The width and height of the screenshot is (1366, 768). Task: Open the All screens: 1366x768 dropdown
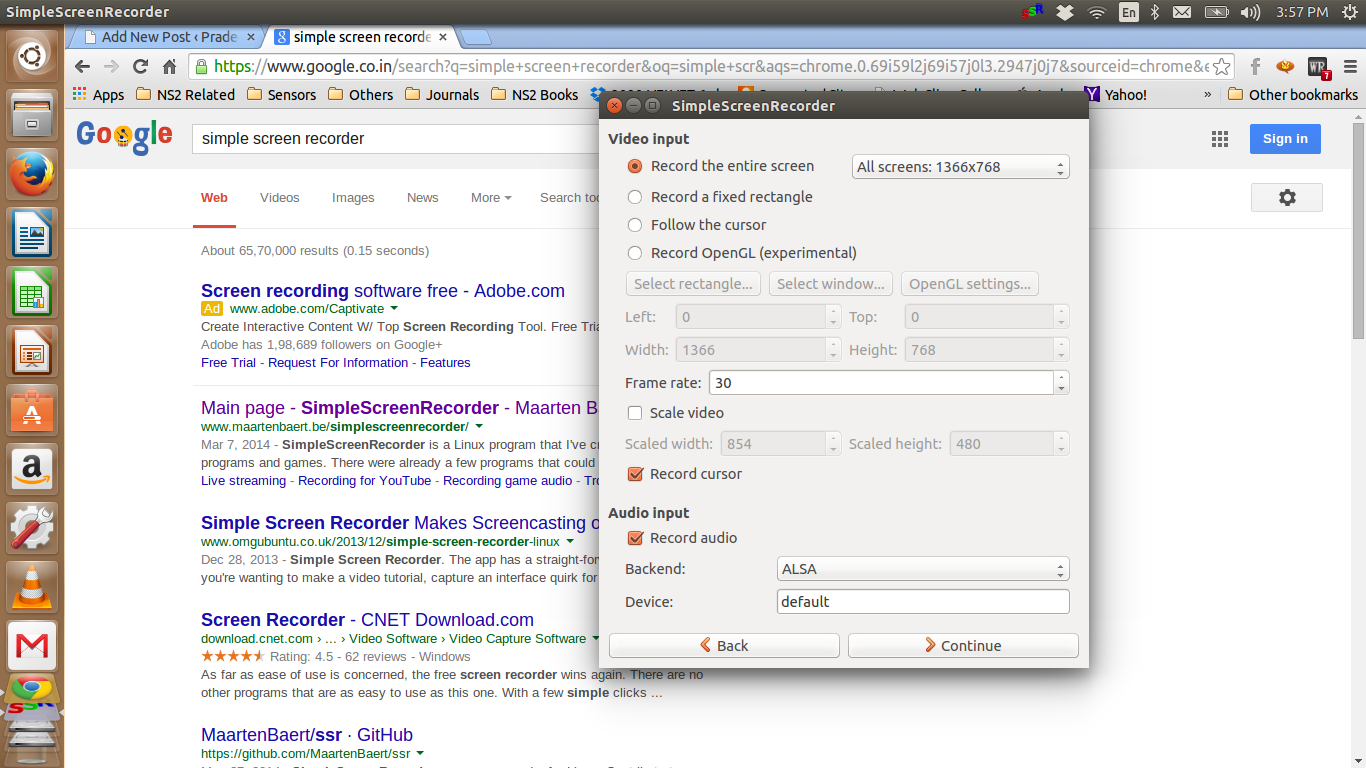point(961,167)
